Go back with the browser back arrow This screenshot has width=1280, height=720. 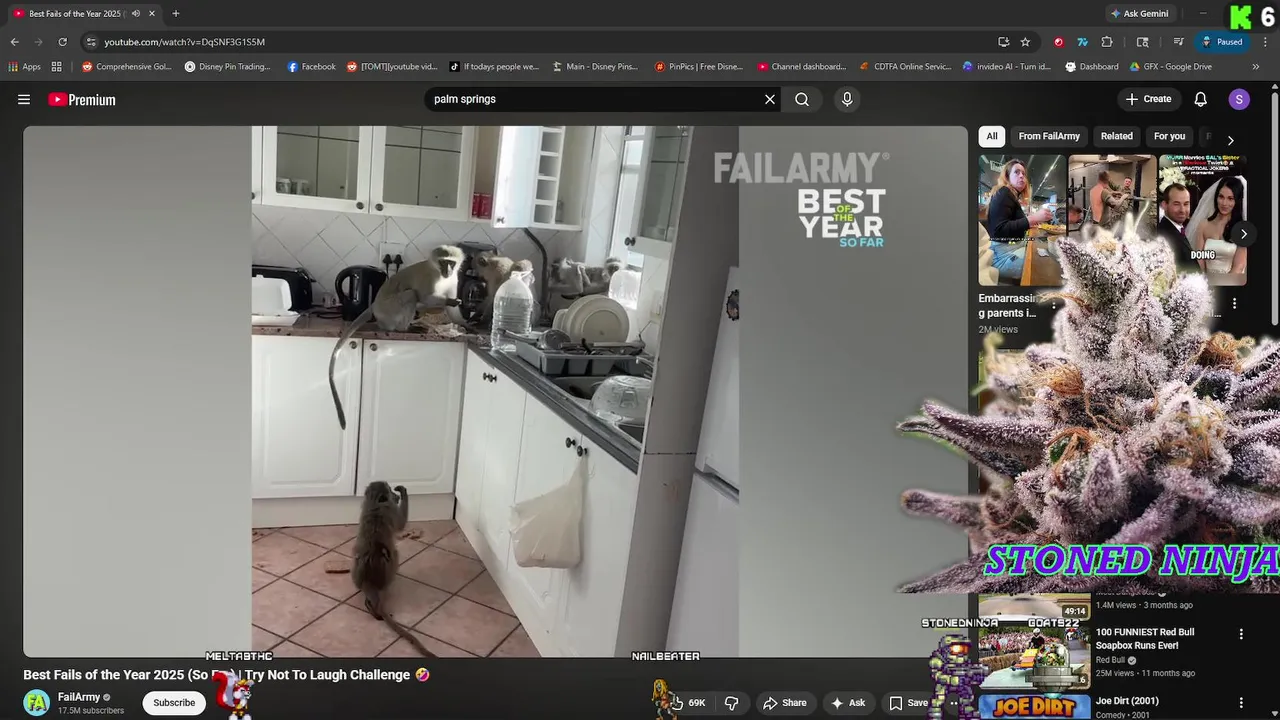point(14,42)
